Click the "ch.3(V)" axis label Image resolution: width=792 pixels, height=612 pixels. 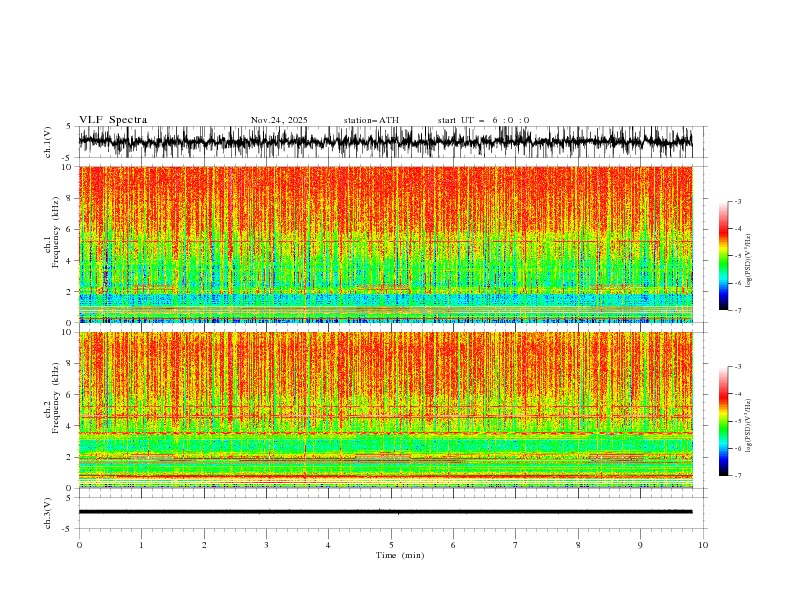48,513
